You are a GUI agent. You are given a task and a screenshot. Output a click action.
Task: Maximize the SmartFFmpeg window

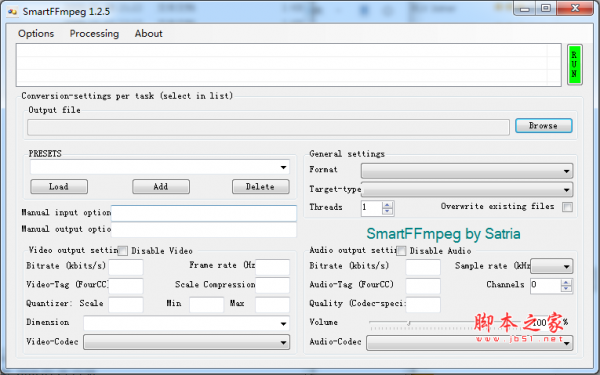tap(546, 8)
